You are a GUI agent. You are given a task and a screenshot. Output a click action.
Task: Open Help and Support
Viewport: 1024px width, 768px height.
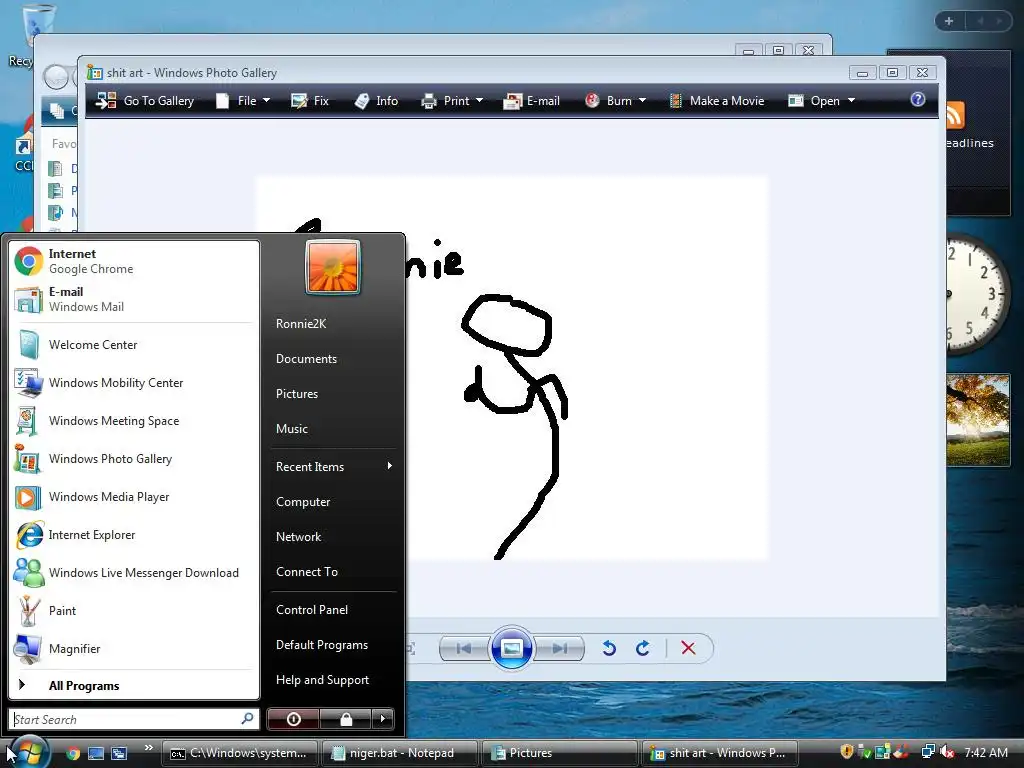coord(333,680)
